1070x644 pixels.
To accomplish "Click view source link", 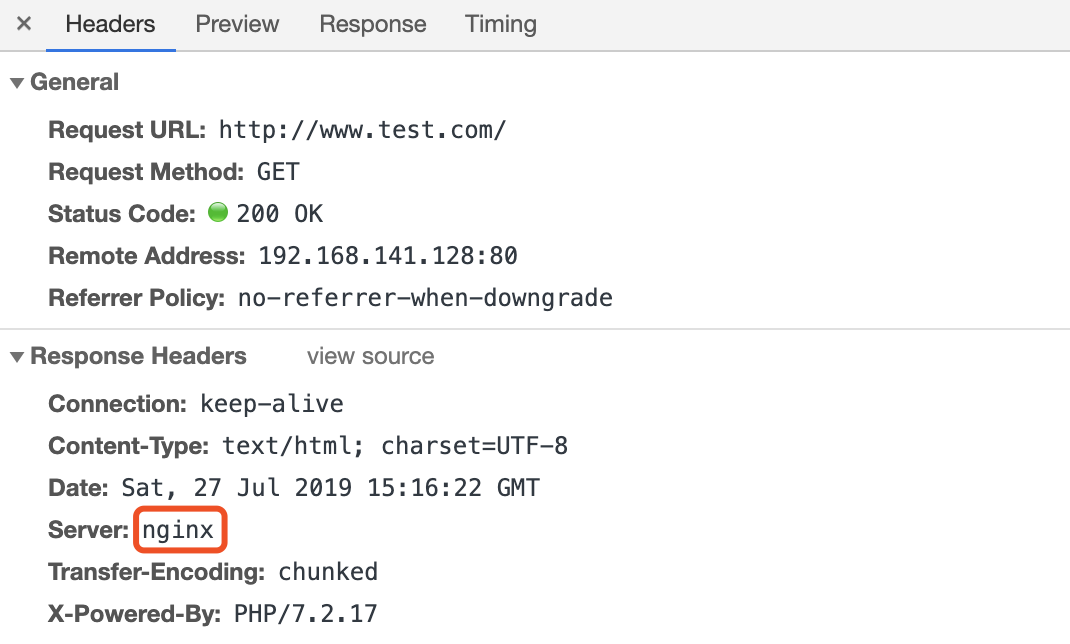I will [371, 356].
